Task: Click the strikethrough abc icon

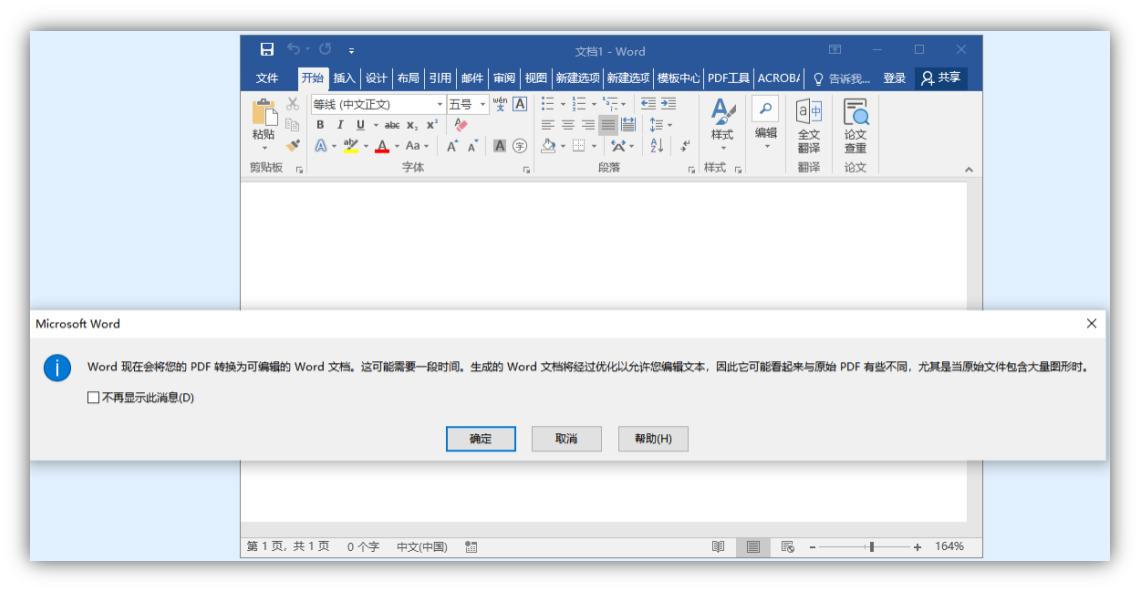Action: pos(392,125)
